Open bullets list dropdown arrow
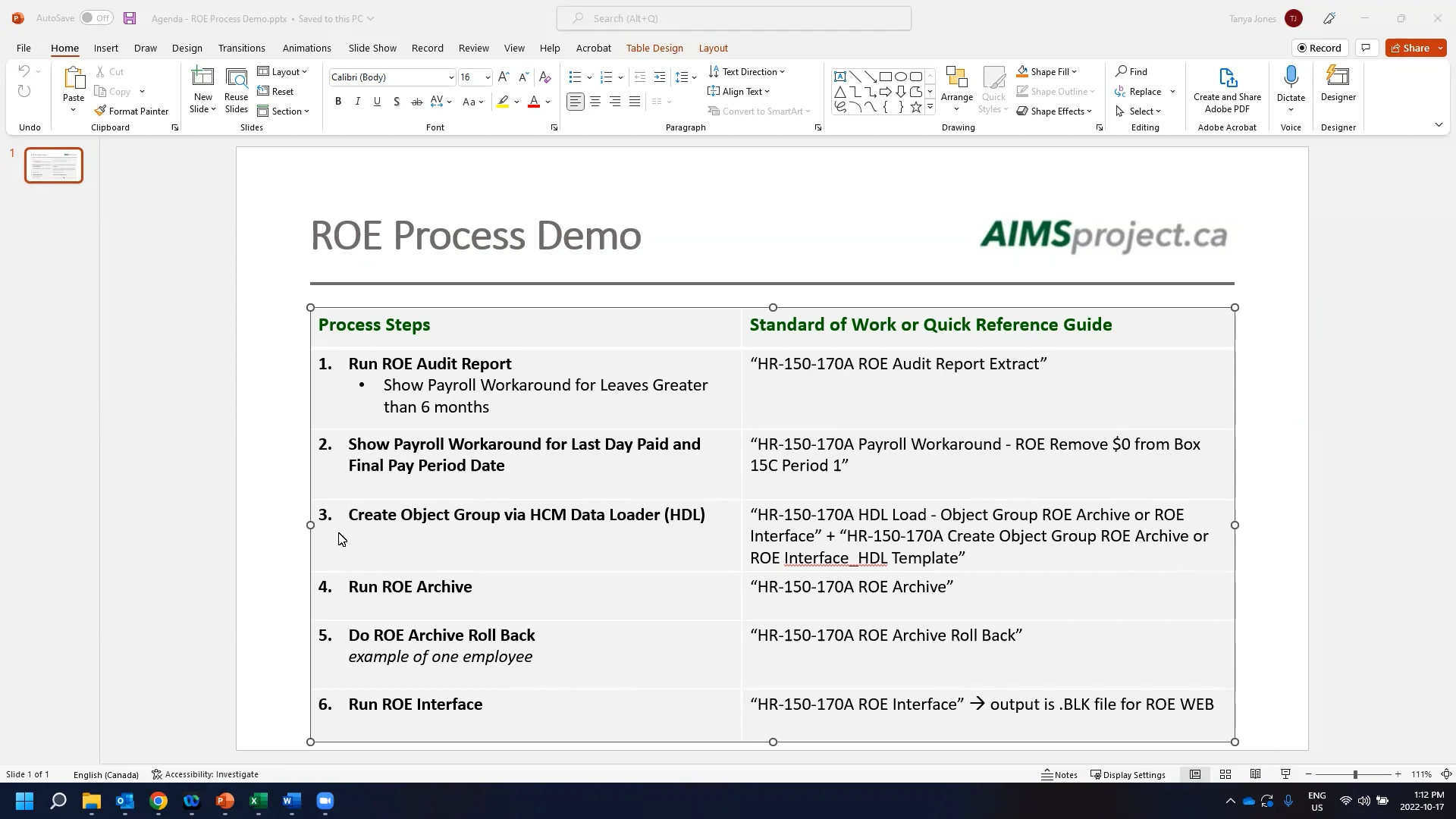The image size is (1456, 819). (589, 77)
